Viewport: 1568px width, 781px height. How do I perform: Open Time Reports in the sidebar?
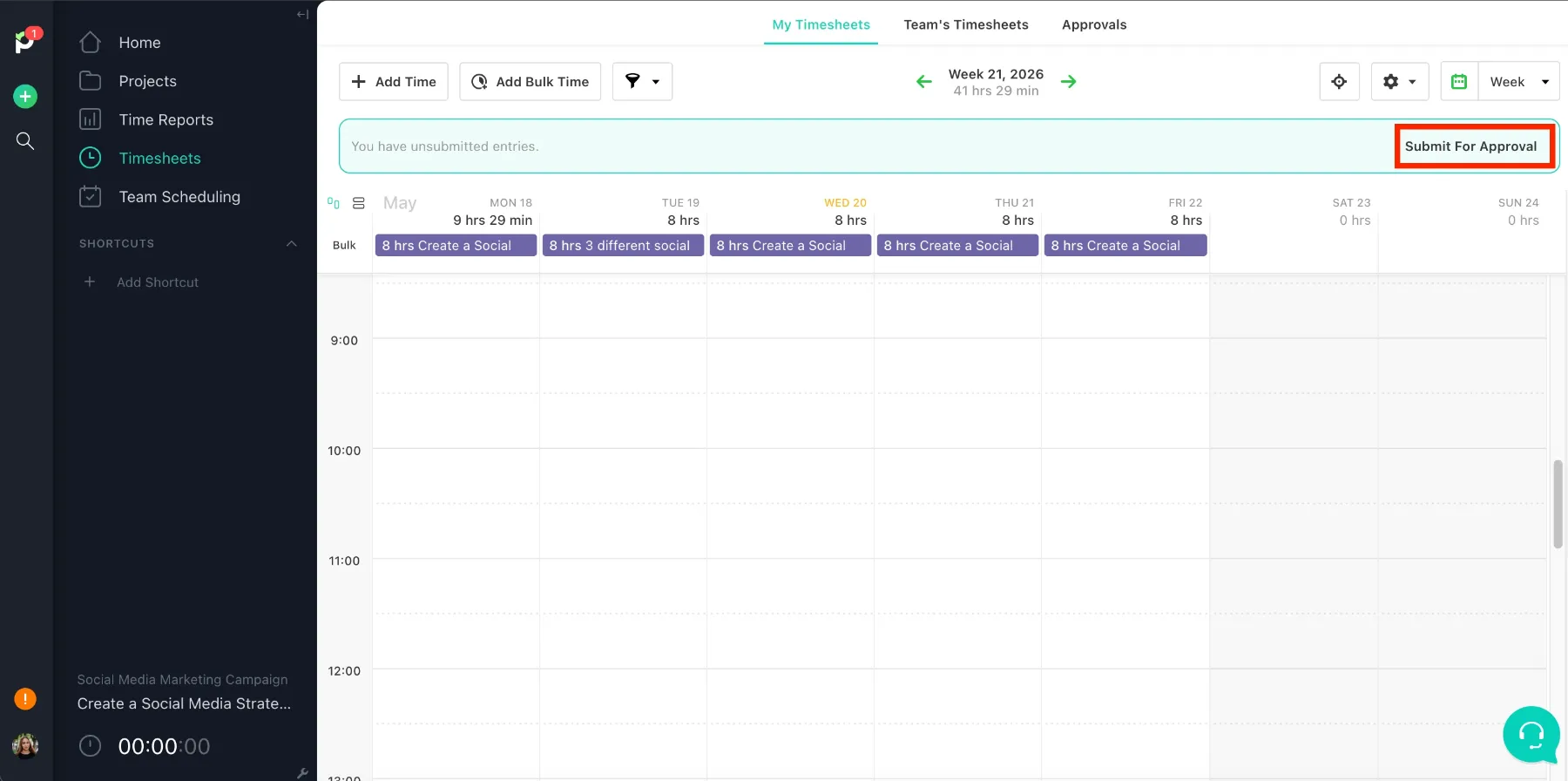coord(166,119)
